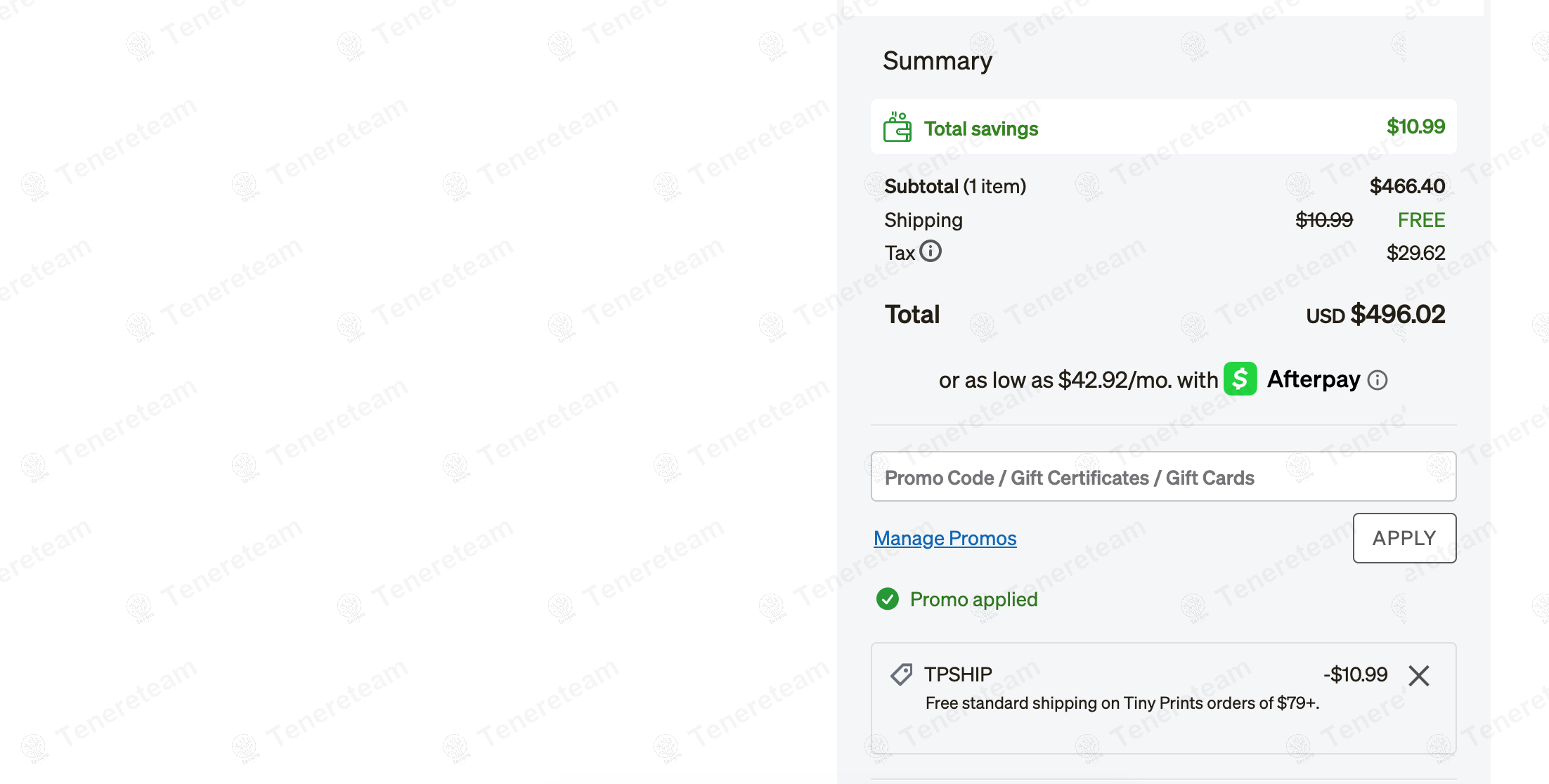The width and height of the screenshot is (1549, 784).
Task: Click the TPSHIP promo code name
Action: (x=958, y=674)
